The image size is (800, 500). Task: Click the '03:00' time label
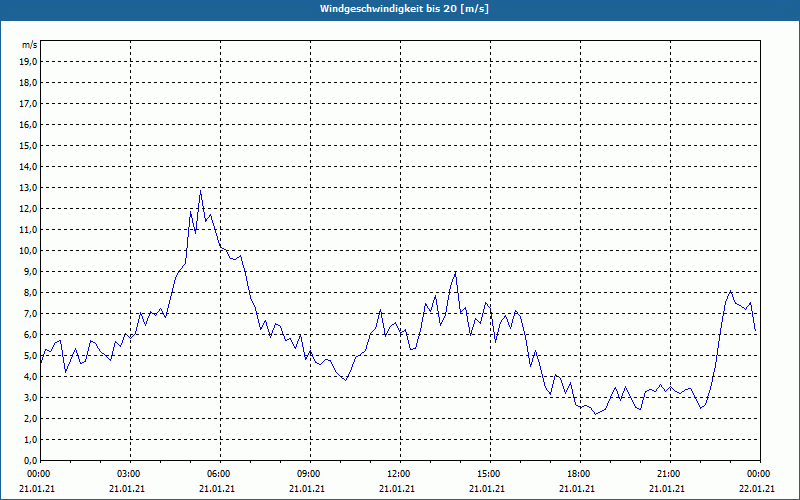[128, 474]
